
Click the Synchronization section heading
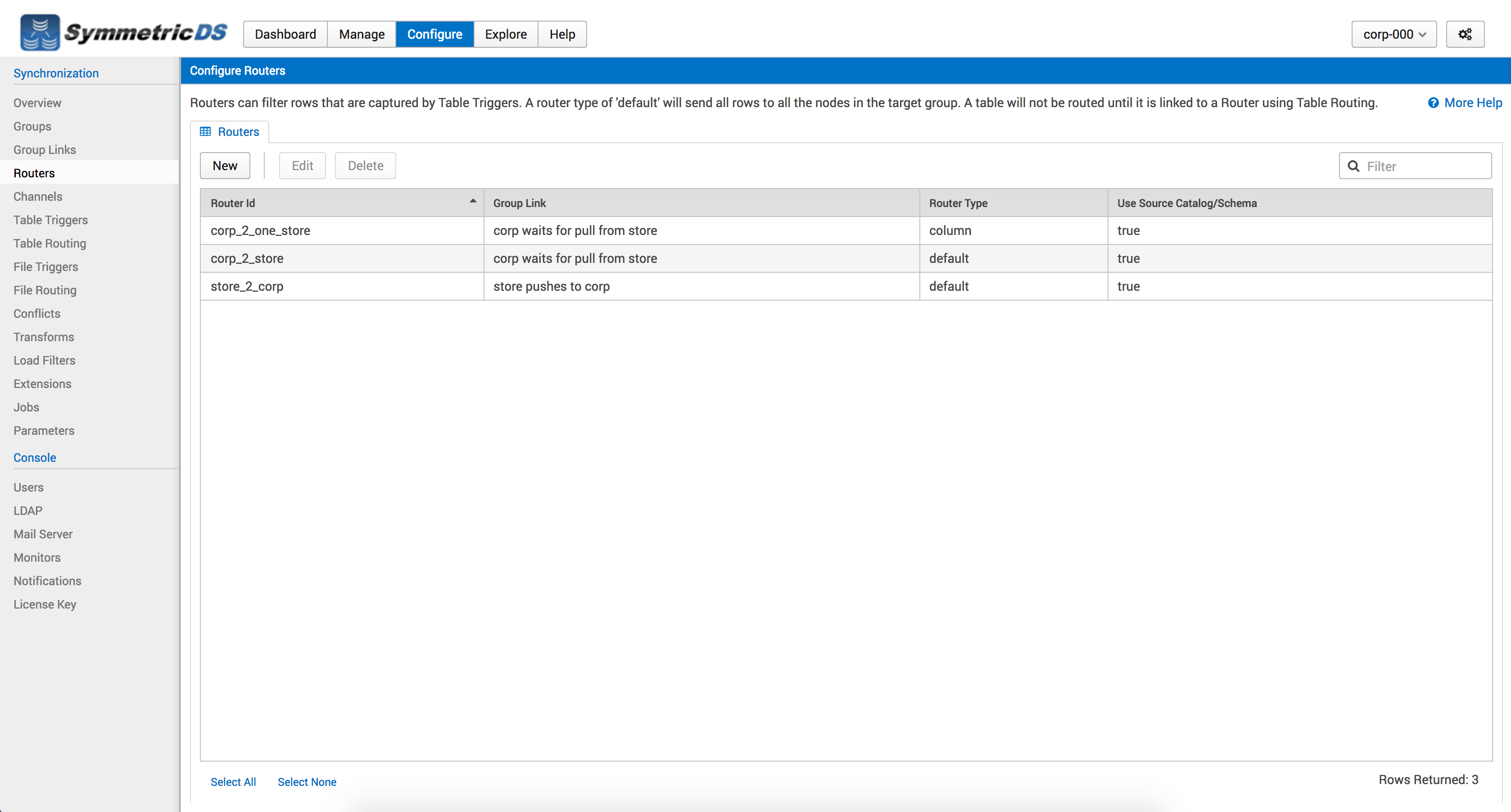pos(56,73)
